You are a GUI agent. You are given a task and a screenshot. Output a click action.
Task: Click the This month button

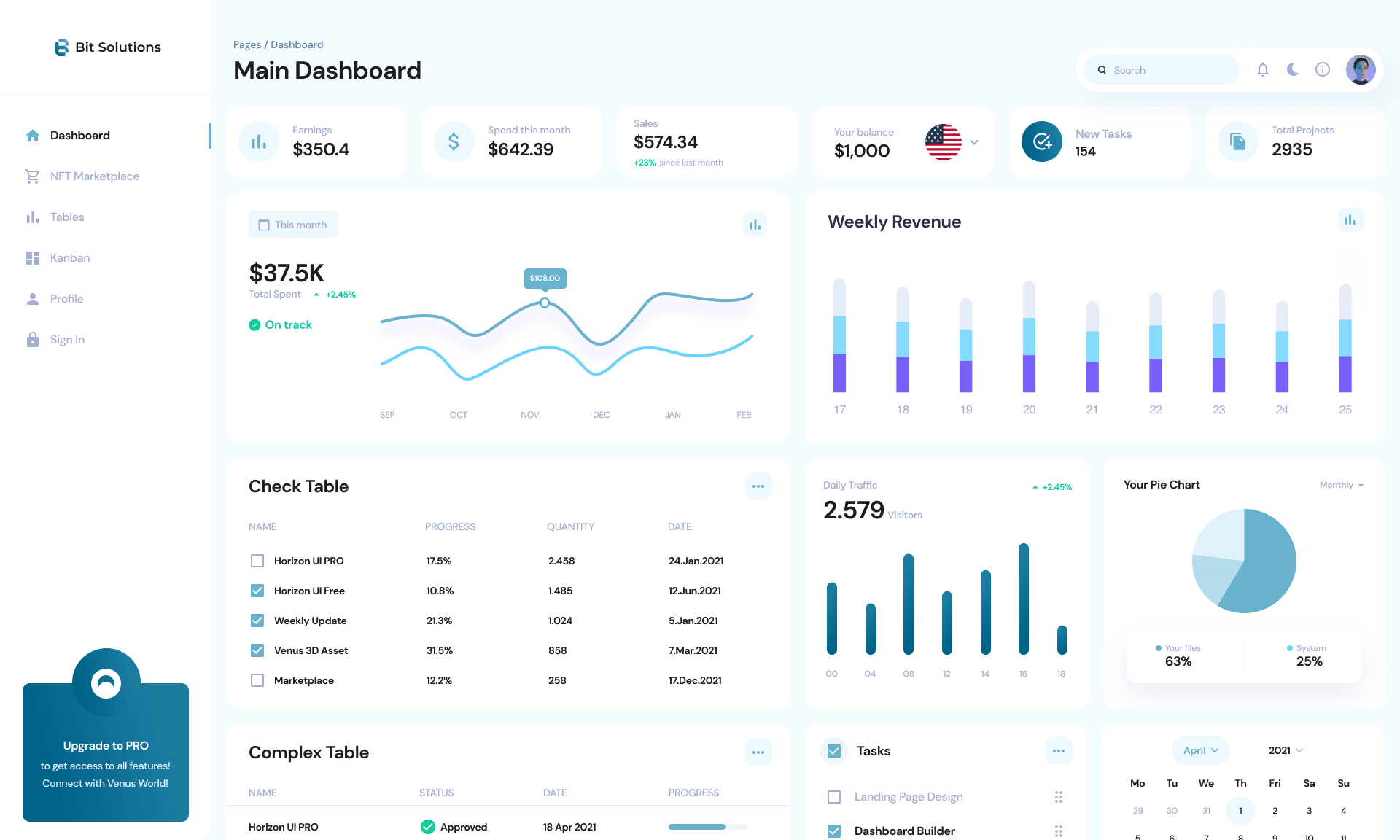pos(293,225)
